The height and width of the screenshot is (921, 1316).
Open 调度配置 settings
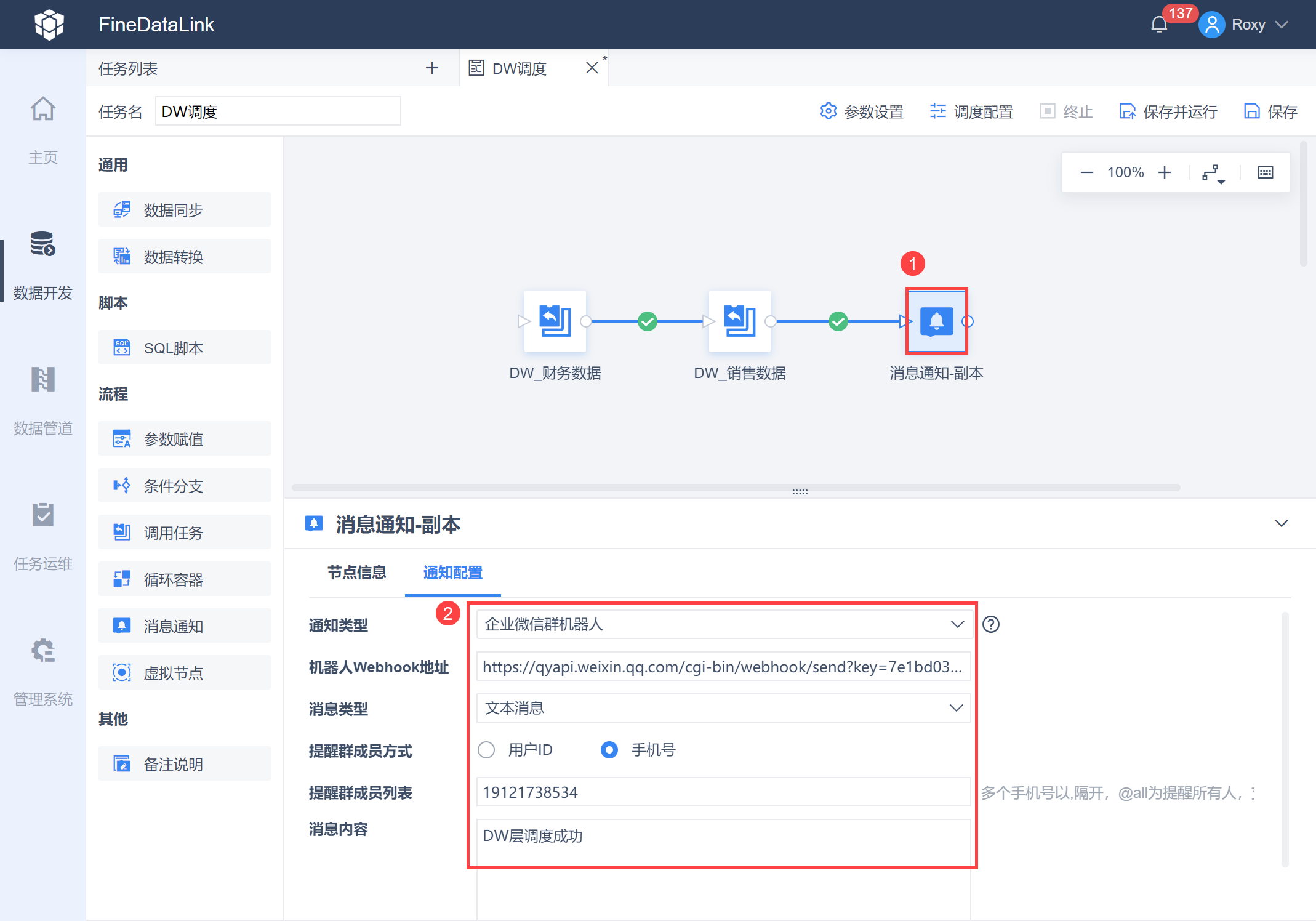pyautogui.click(x=971, y=111)
